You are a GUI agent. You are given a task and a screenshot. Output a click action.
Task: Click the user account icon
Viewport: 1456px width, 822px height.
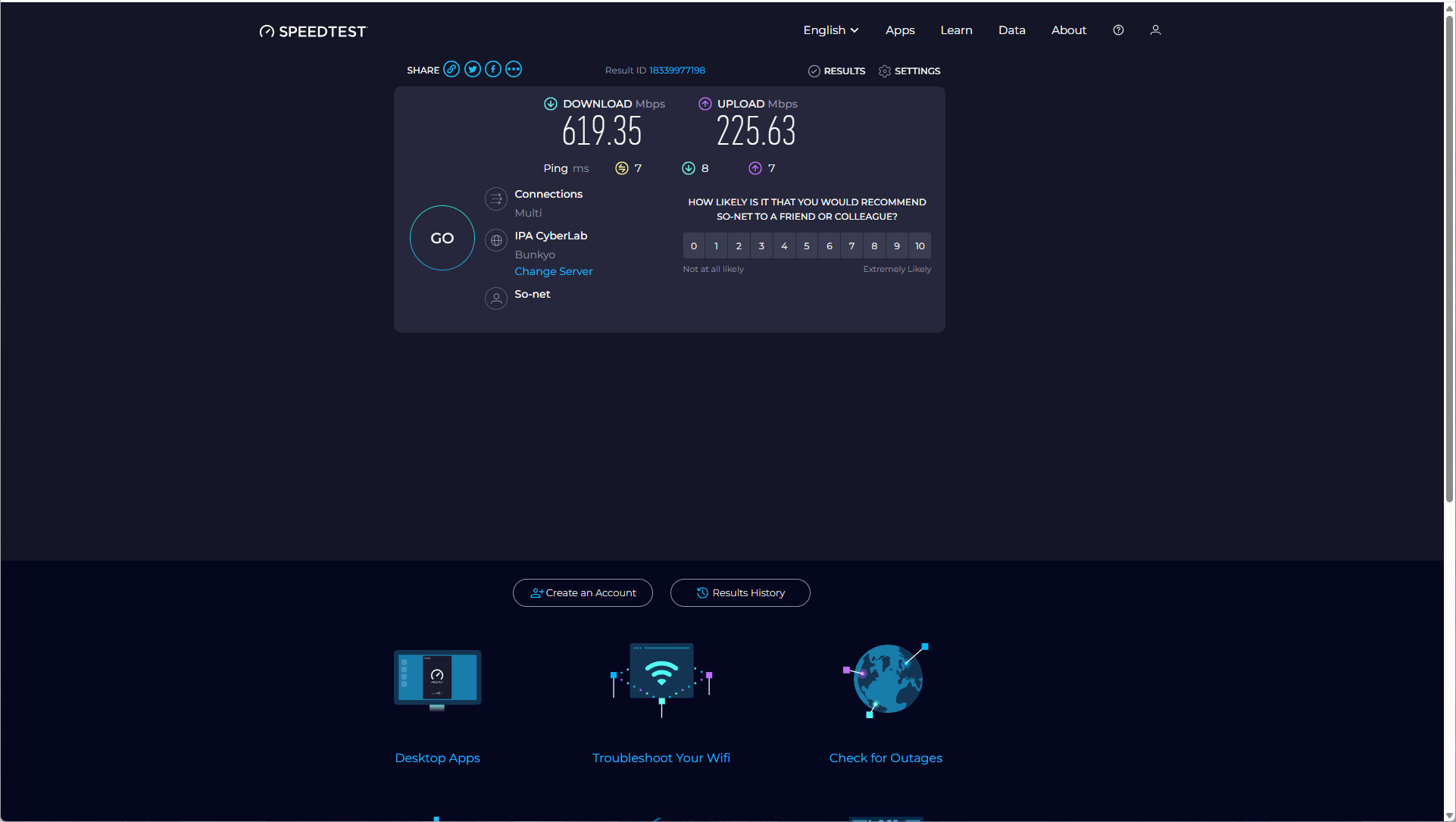(x=1155, y=30)
